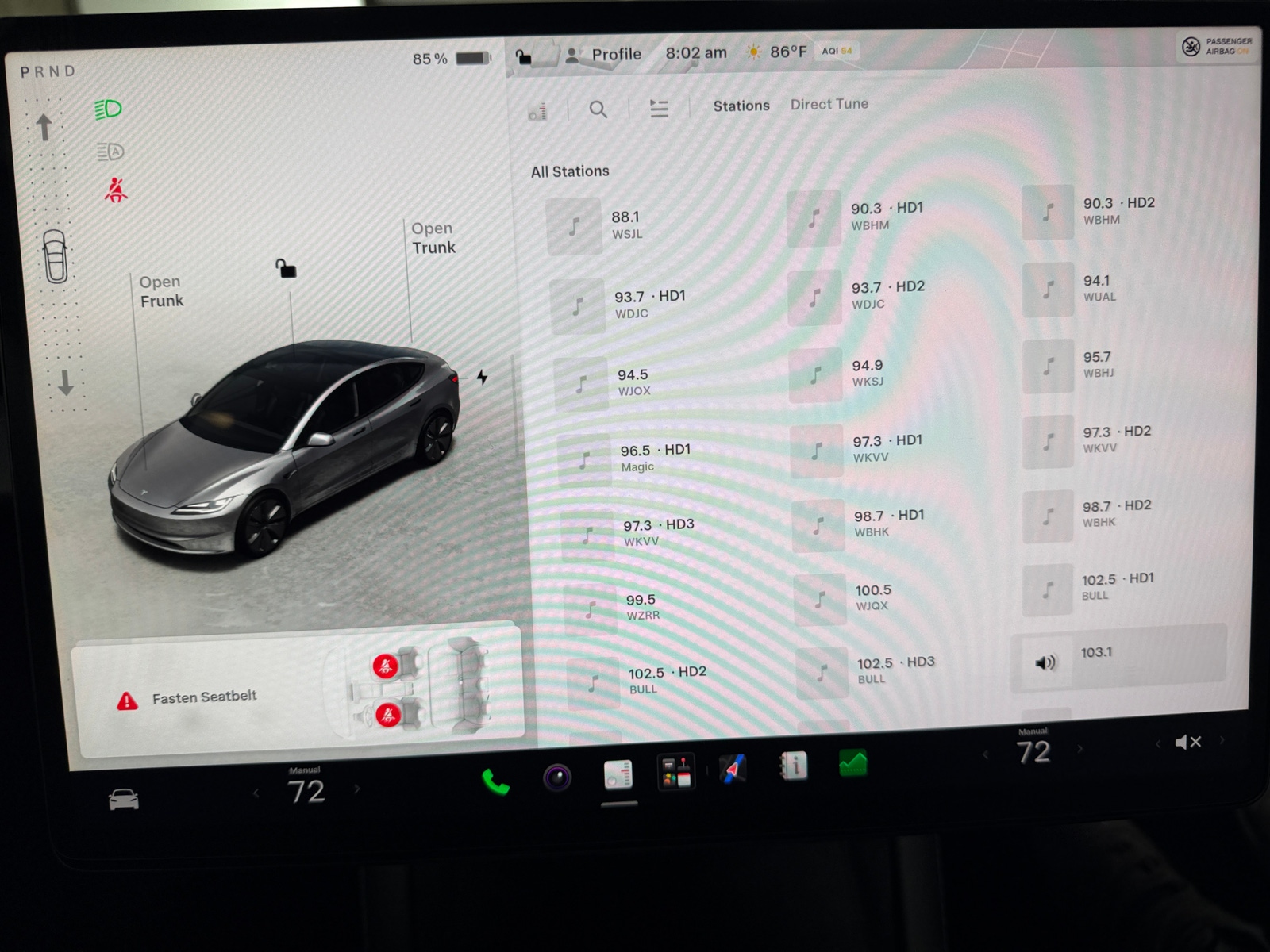Screen dimensions: 1270x952
Task: Open car controls via car icon
Action: (x=124, y=800)
